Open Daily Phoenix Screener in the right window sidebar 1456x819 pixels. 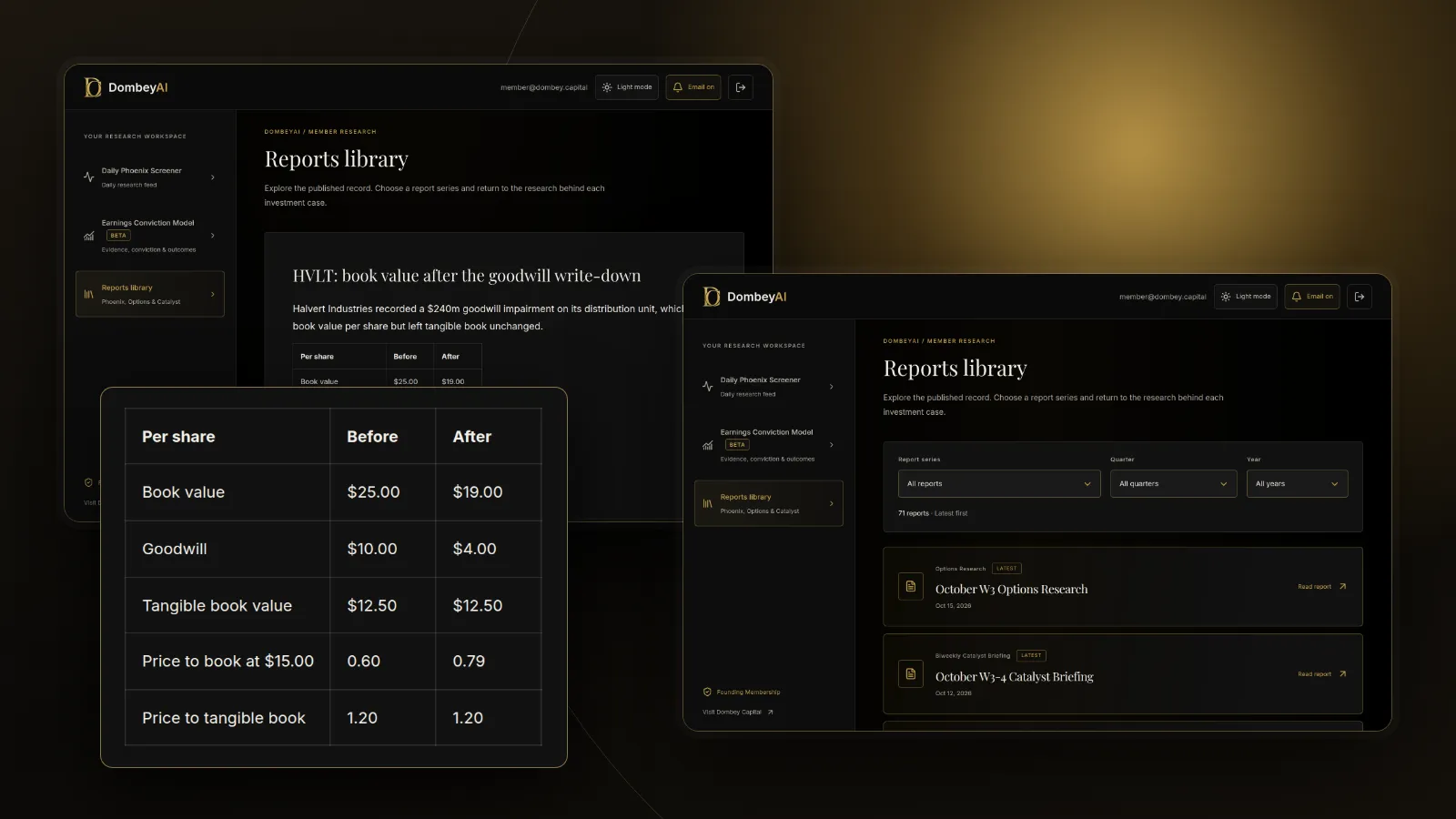[x=769, y=387]
